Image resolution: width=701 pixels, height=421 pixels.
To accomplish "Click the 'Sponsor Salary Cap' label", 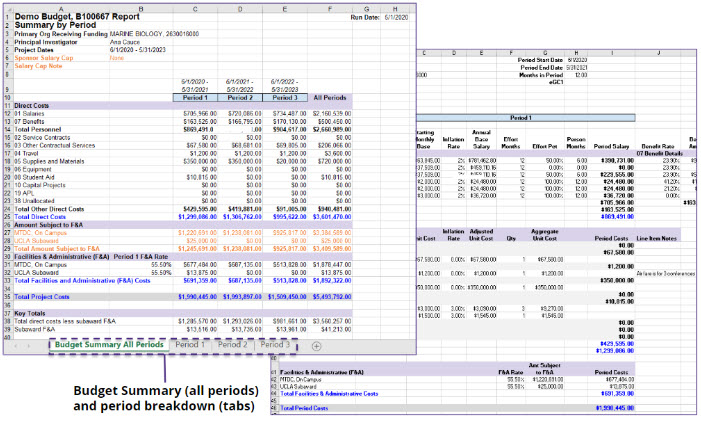I will tap(43, 58).
